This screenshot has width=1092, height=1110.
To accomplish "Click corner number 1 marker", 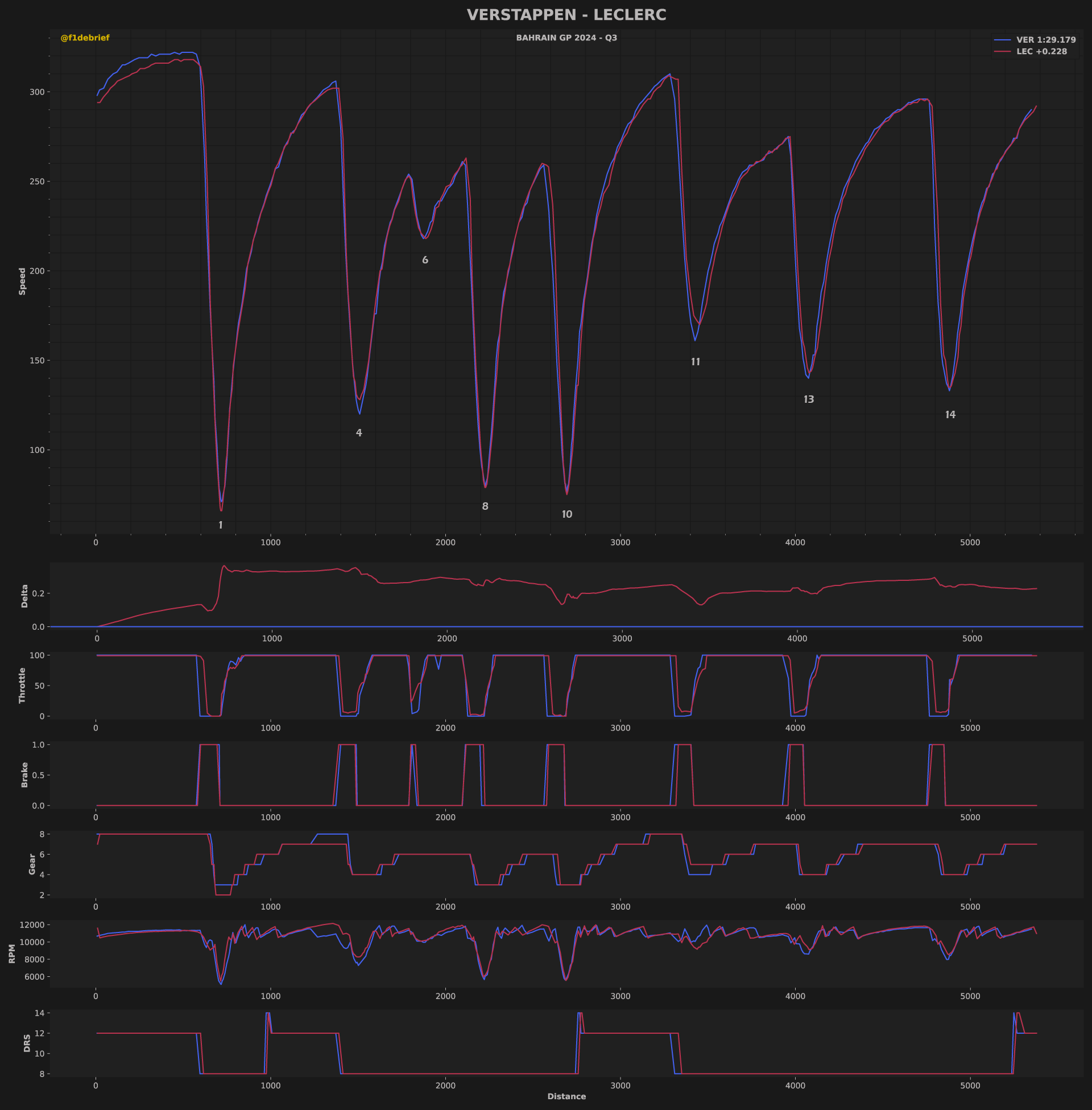I will pos(220,526).
